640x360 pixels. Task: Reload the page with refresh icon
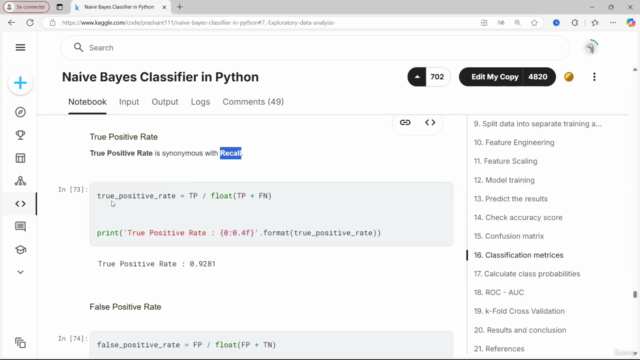click(x=30, y=23)
